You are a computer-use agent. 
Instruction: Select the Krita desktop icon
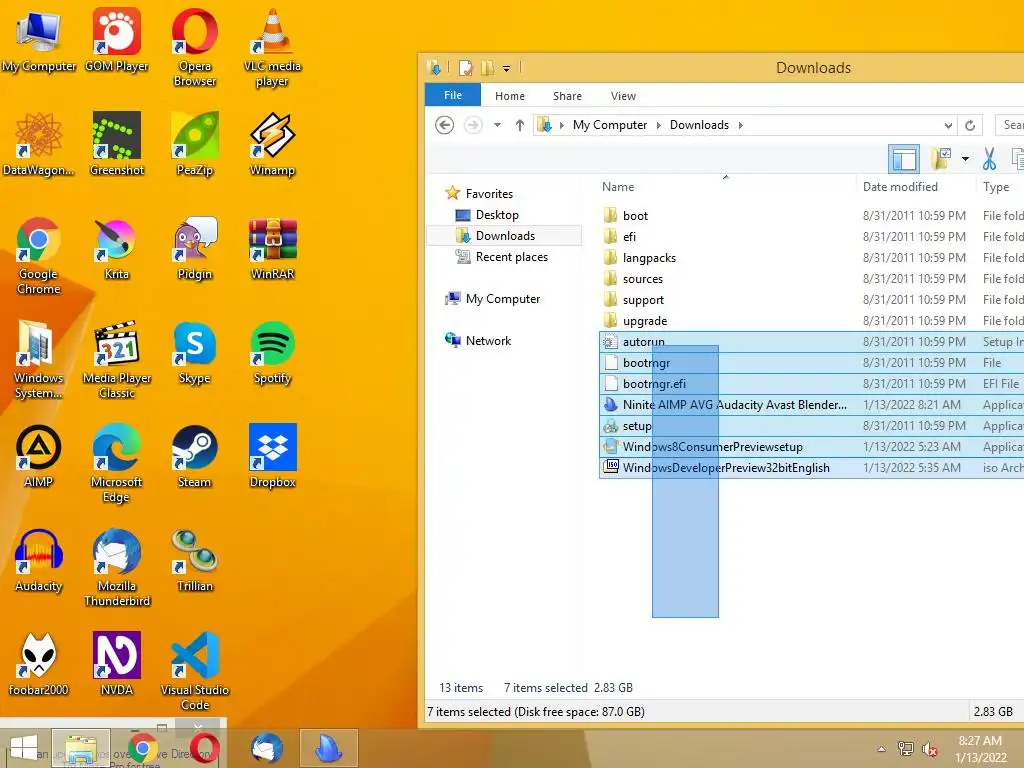coord(117,249)
